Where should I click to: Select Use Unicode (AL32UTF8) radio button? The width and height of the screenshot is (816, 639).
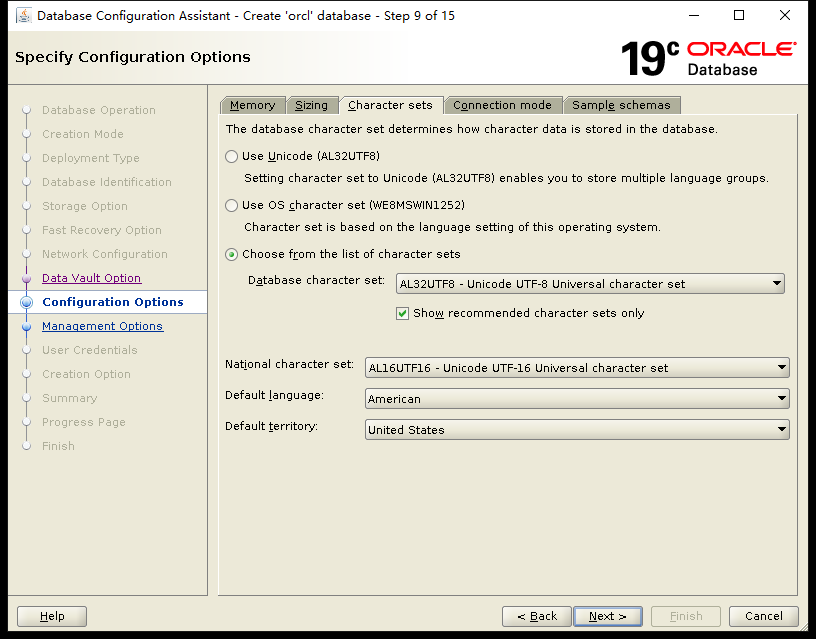(232, 157)
